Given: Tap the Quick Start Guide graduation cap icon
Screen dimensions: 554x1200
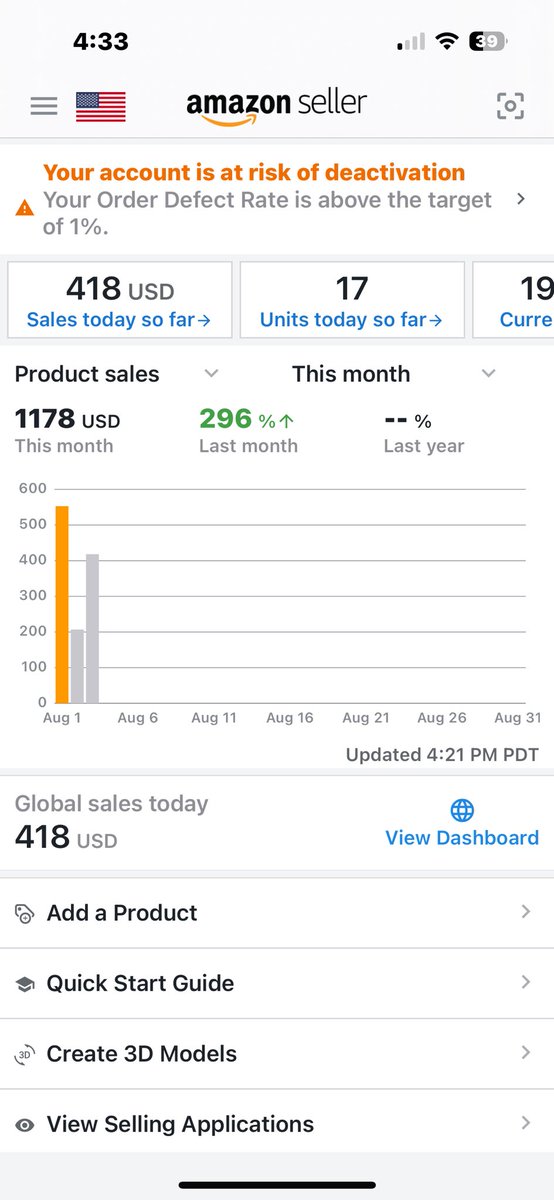Looking at the screenshot, I should point(25,984).
